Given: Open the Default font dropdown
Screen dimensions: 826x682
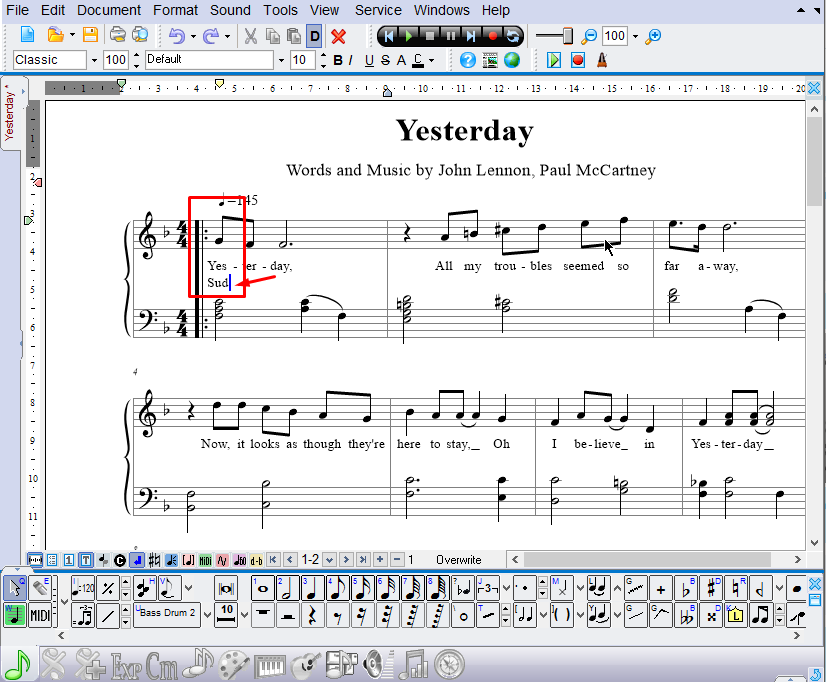Looking at the screenshot, I should click(281, 61).
